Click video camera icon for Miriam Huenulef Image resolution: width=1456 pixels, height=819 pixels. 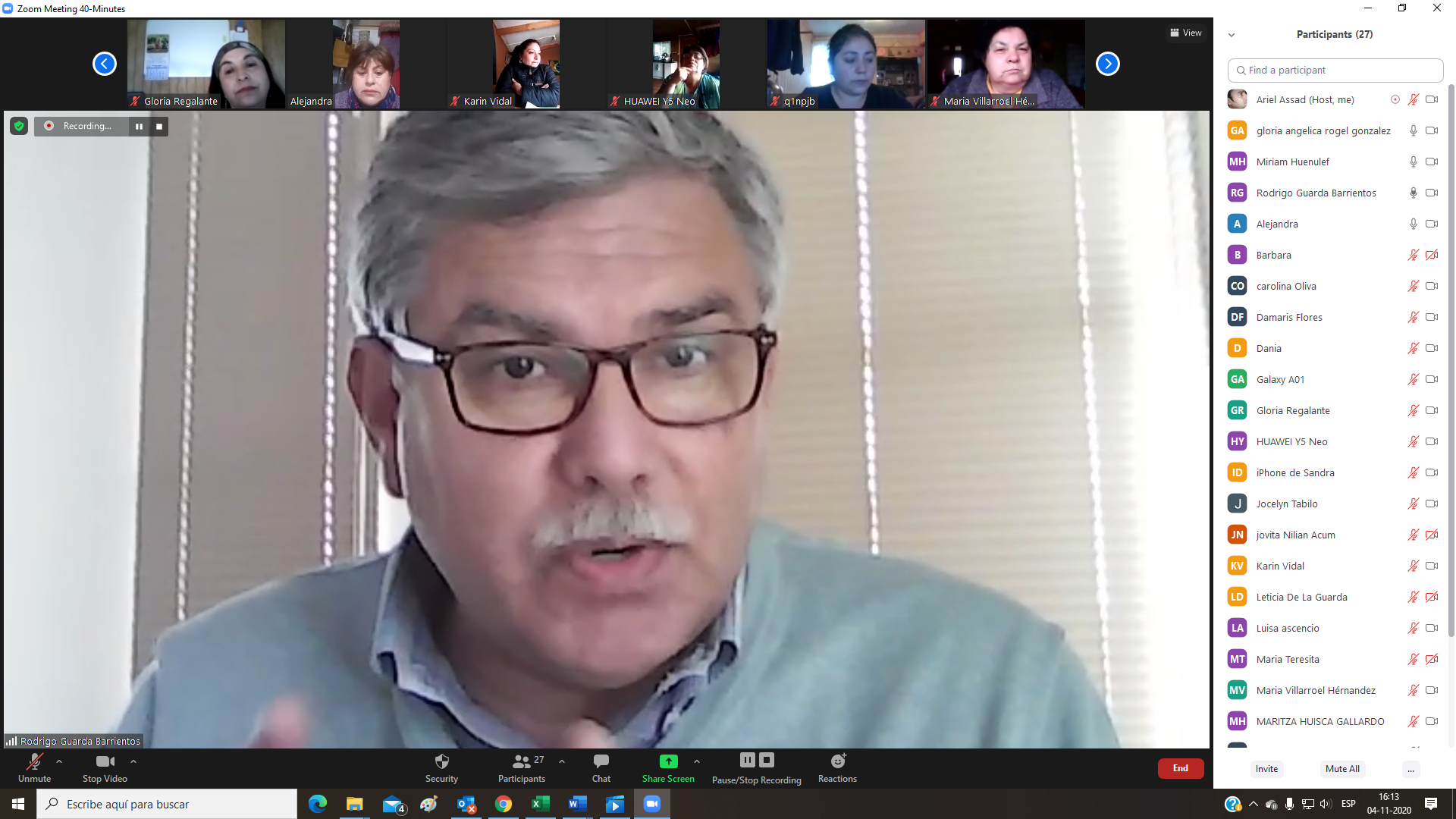coord(1432,162)
